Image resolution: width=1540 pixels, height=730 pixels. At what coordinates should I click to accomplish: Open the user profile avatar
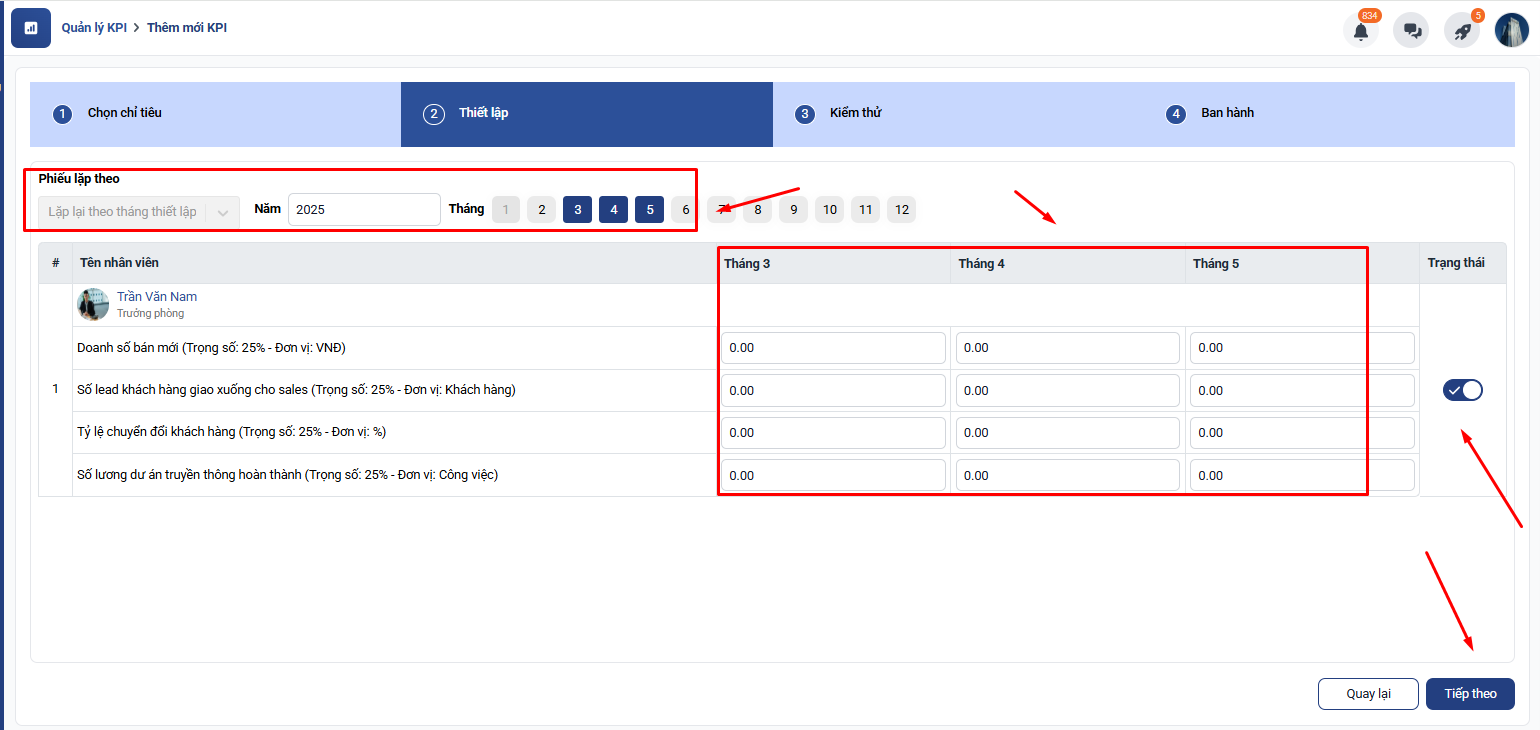[x=1512, y=31]
